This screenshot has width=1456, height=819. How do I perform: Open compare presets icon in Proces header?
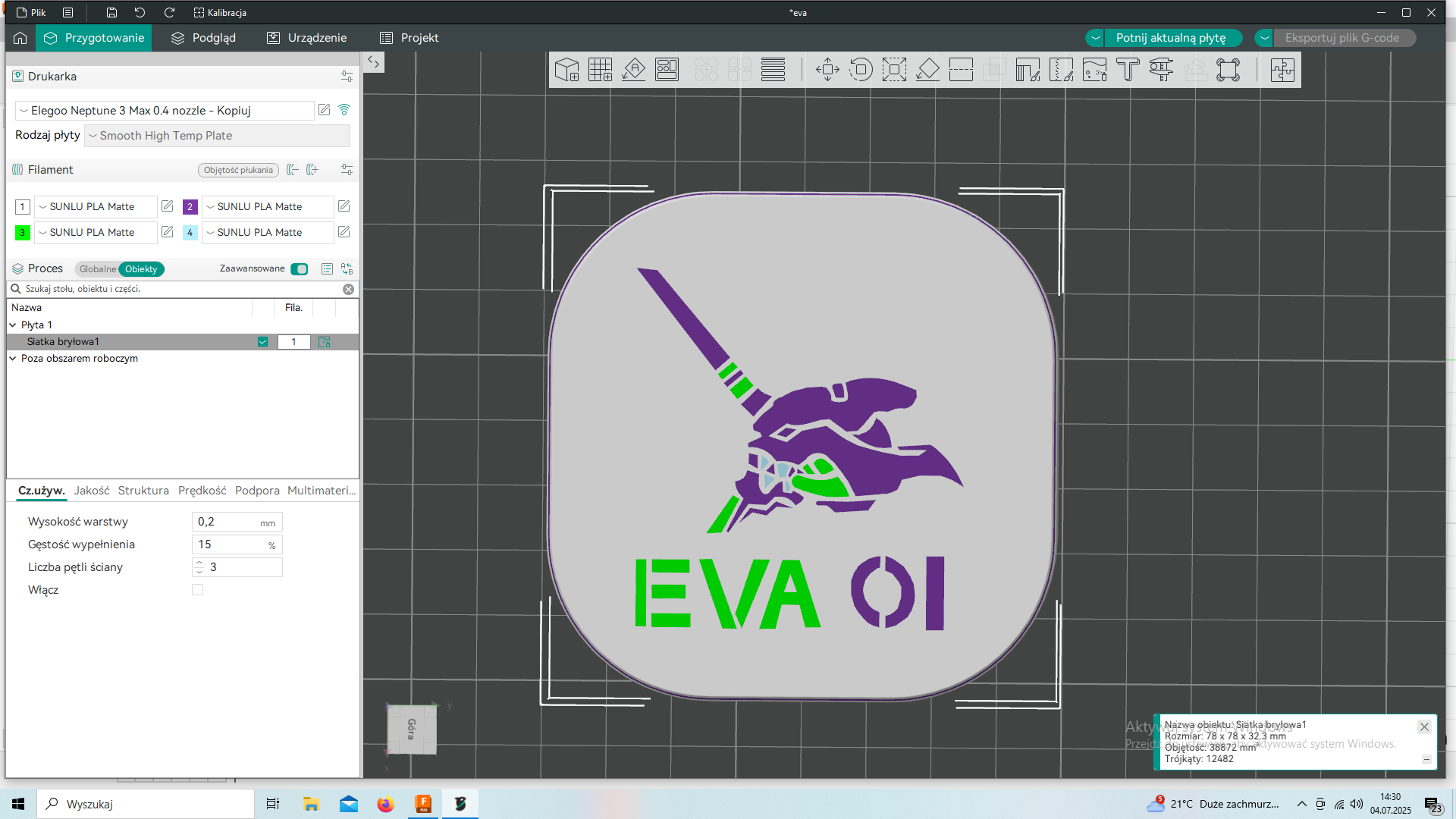click(347, 269)
